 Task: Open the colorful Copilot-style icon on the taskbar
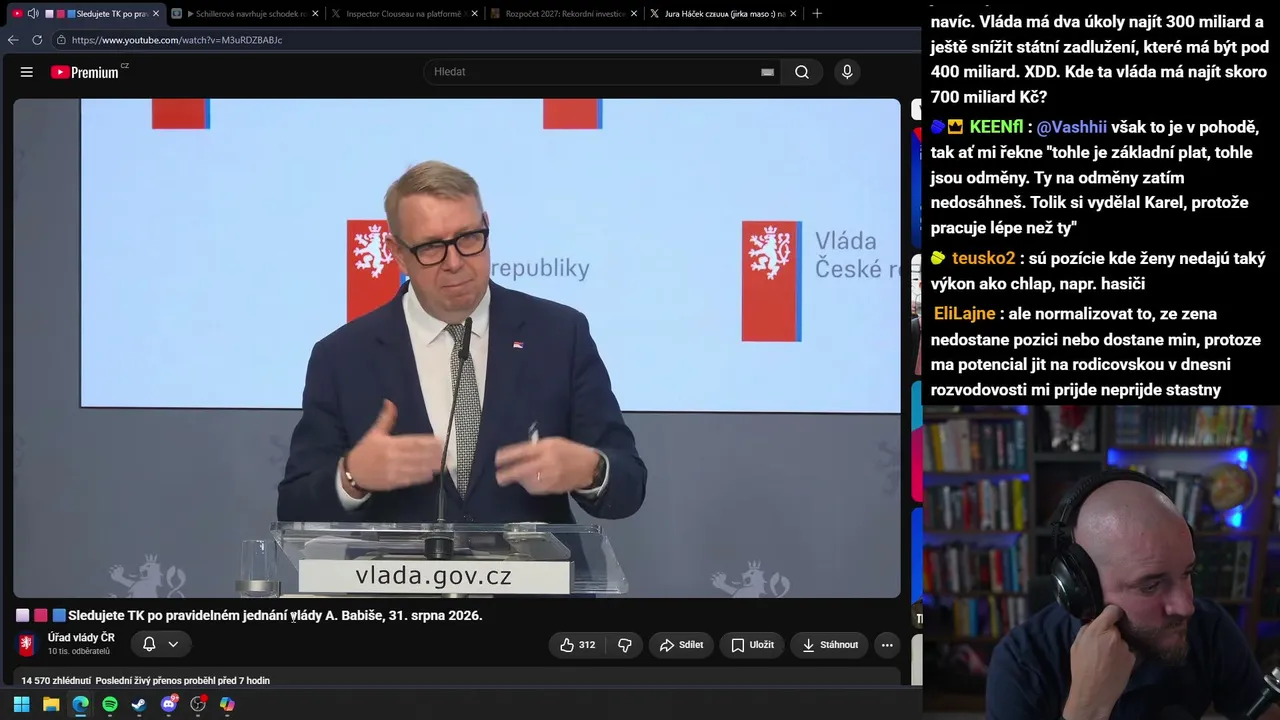pyautogui.click(x=227, y=704)
